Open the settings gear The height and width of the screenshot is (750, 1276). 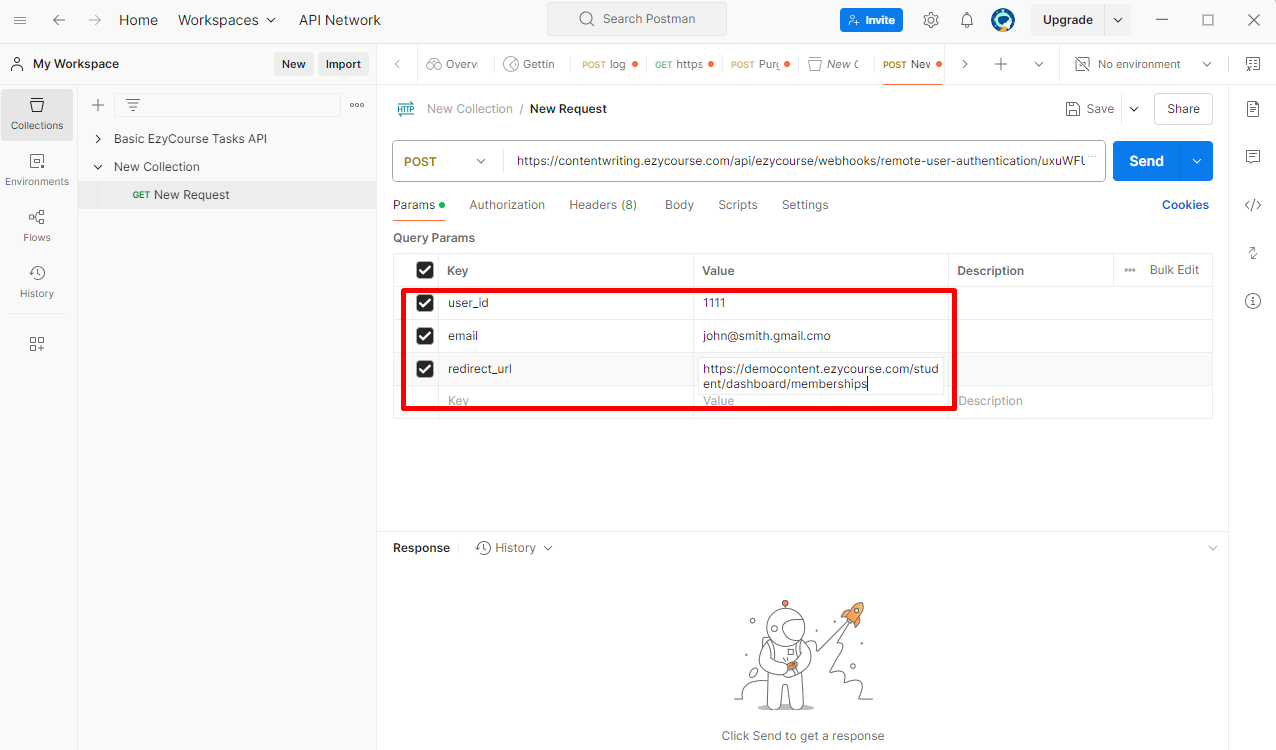click(931, 20)
